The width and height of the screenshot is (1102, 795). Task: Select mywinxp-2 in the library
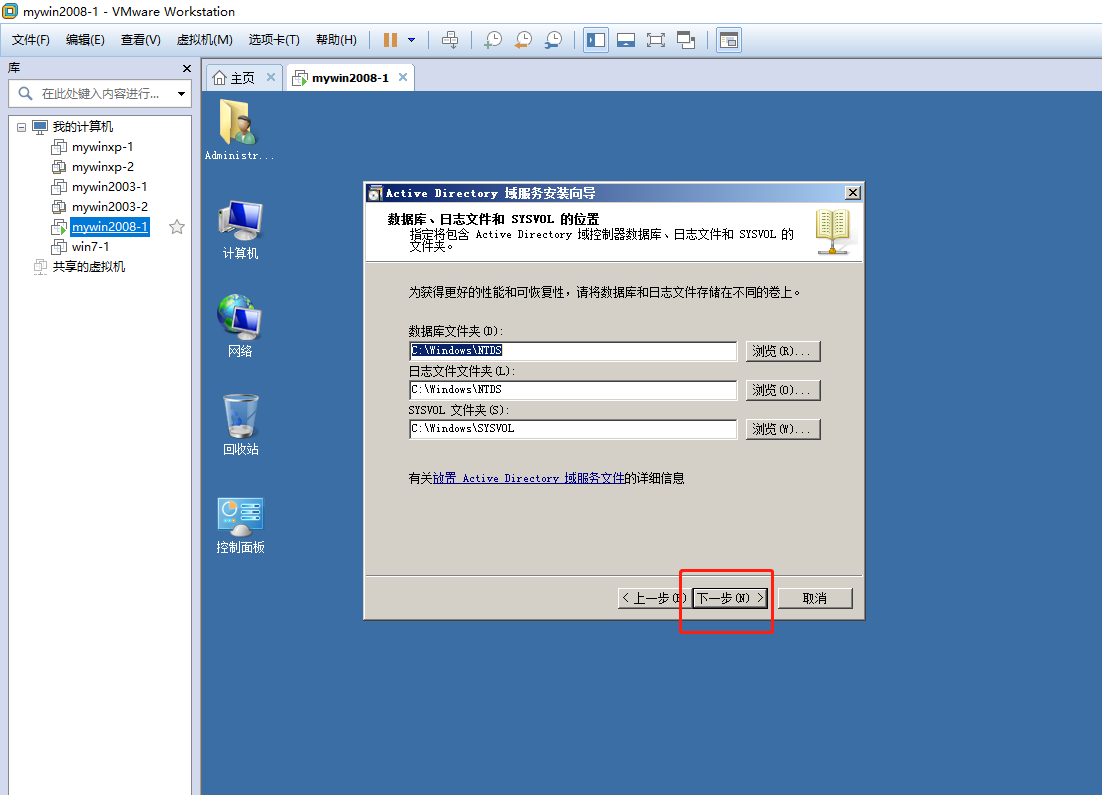coord(103,167)
